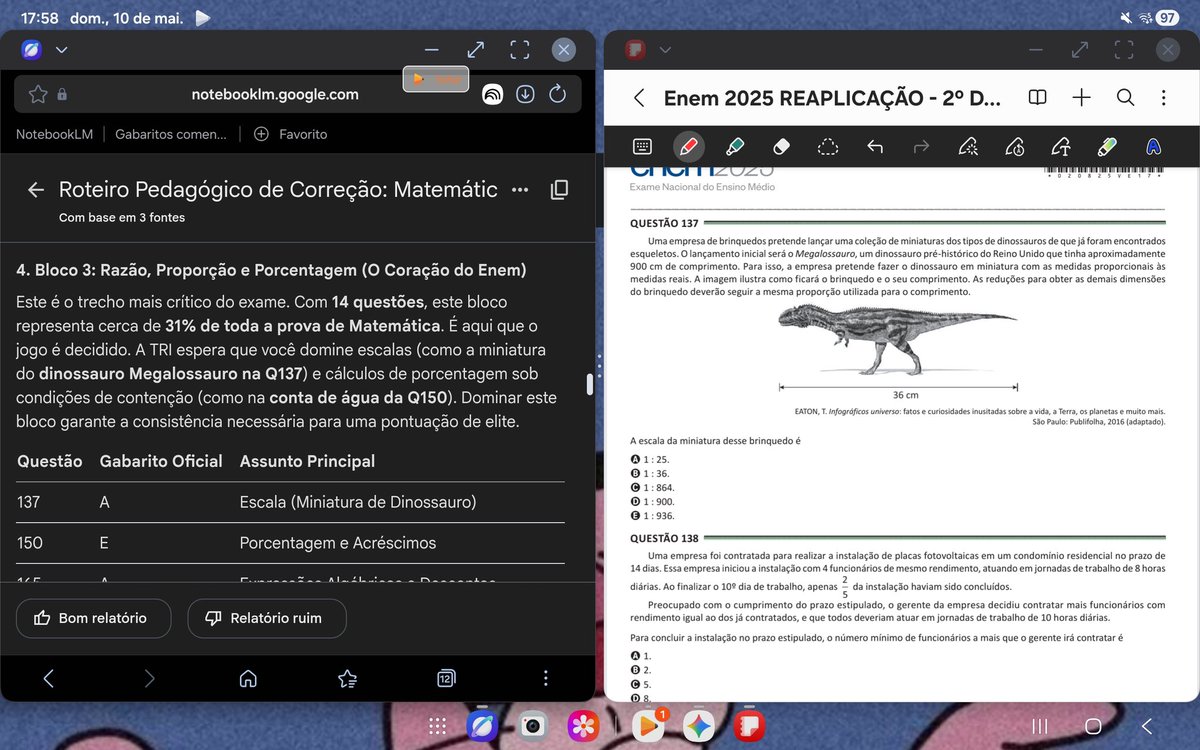The width and height of the screenshot is (1200, 750).
Task: Open browser downloads icon
Action: 525,95
